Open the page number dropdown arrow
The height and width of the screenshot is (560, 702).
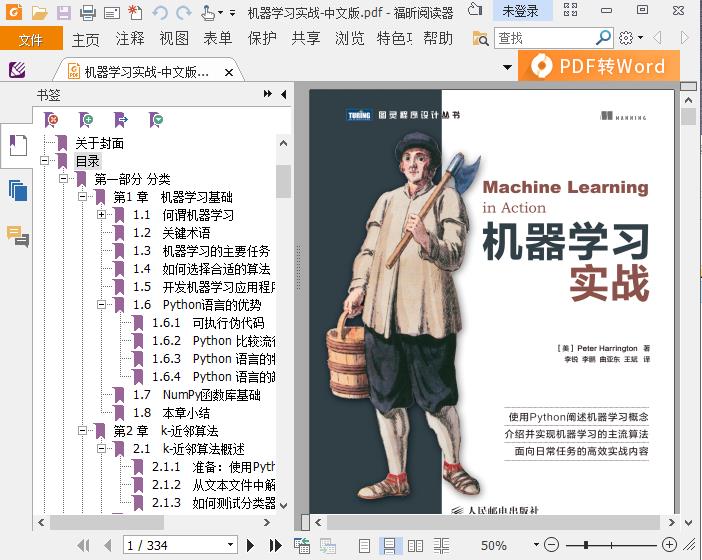coord(230,545)
